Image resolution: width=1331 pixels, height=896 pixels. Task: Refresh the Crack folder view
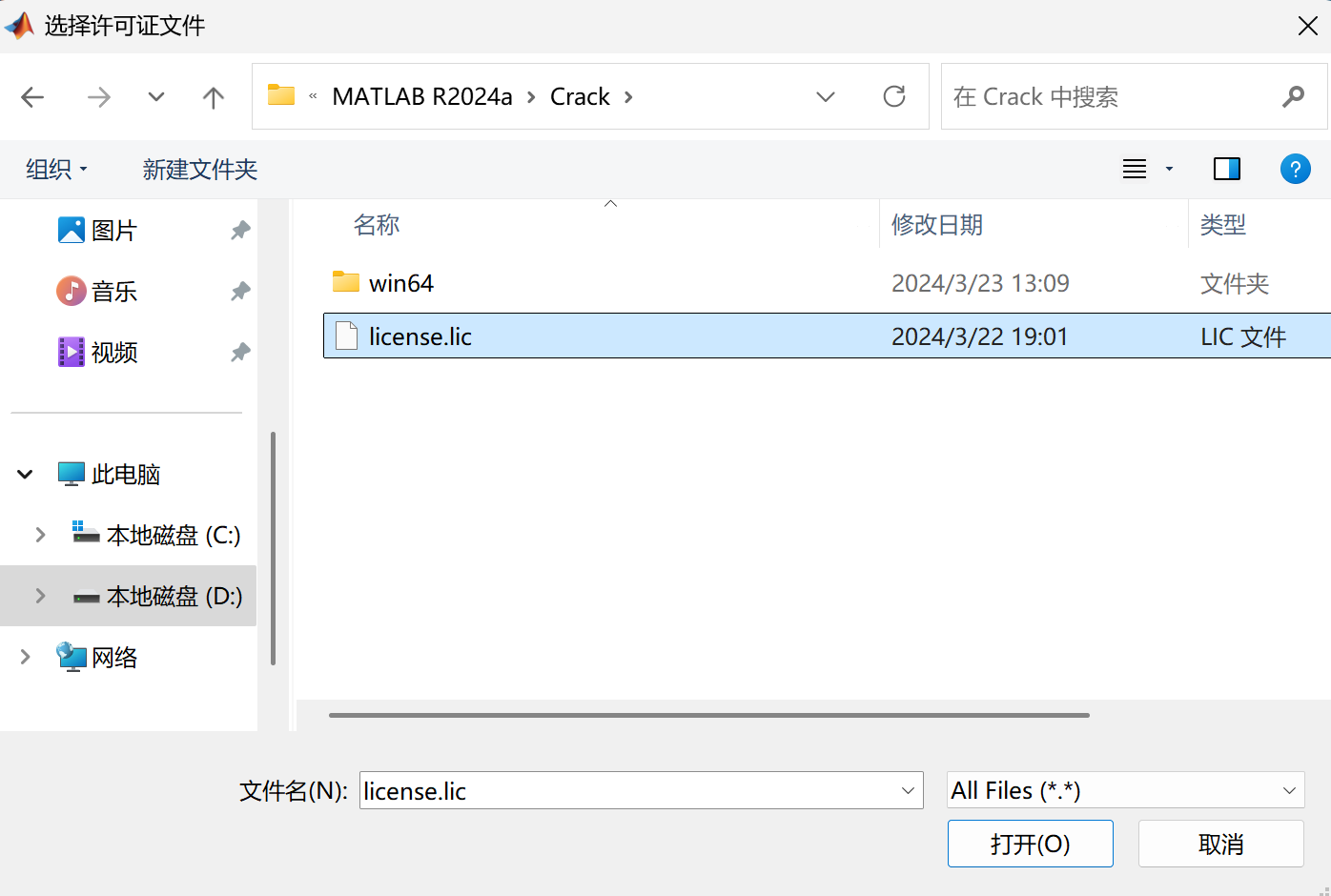pyautogui.click(x=893, y=96)
